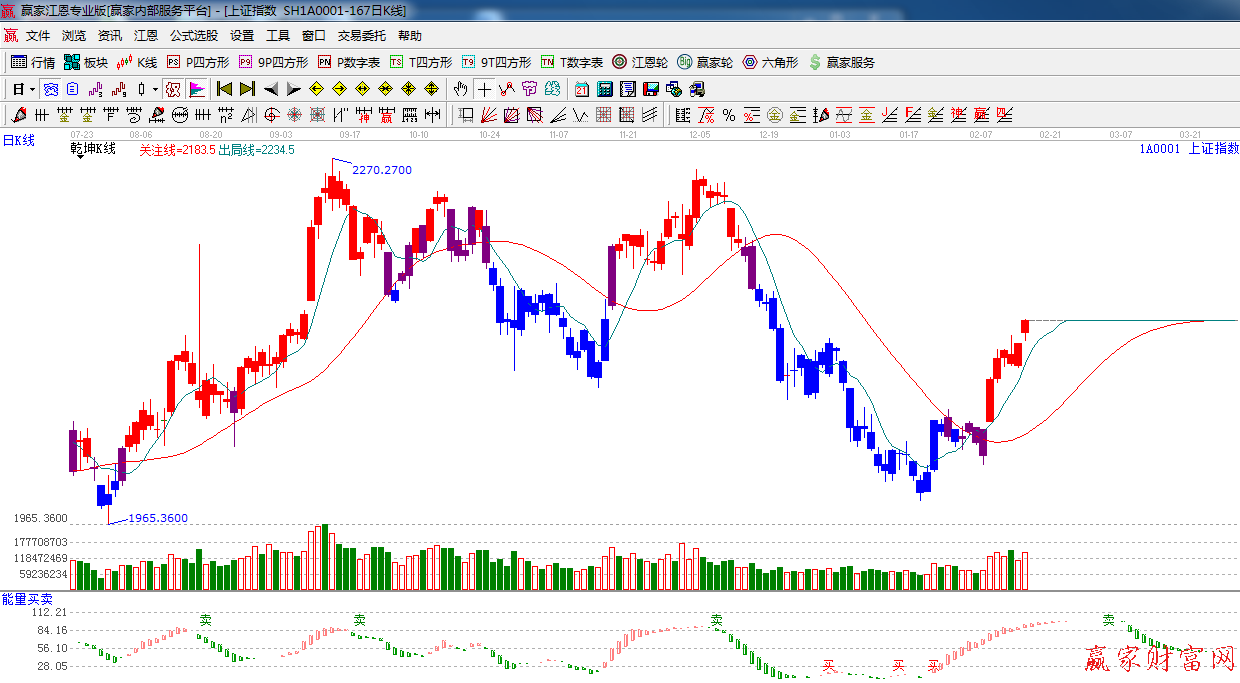Open the 江恩轮 (Gann wheel) tool
Screen dimensions: 1240x683
(640, 62)
